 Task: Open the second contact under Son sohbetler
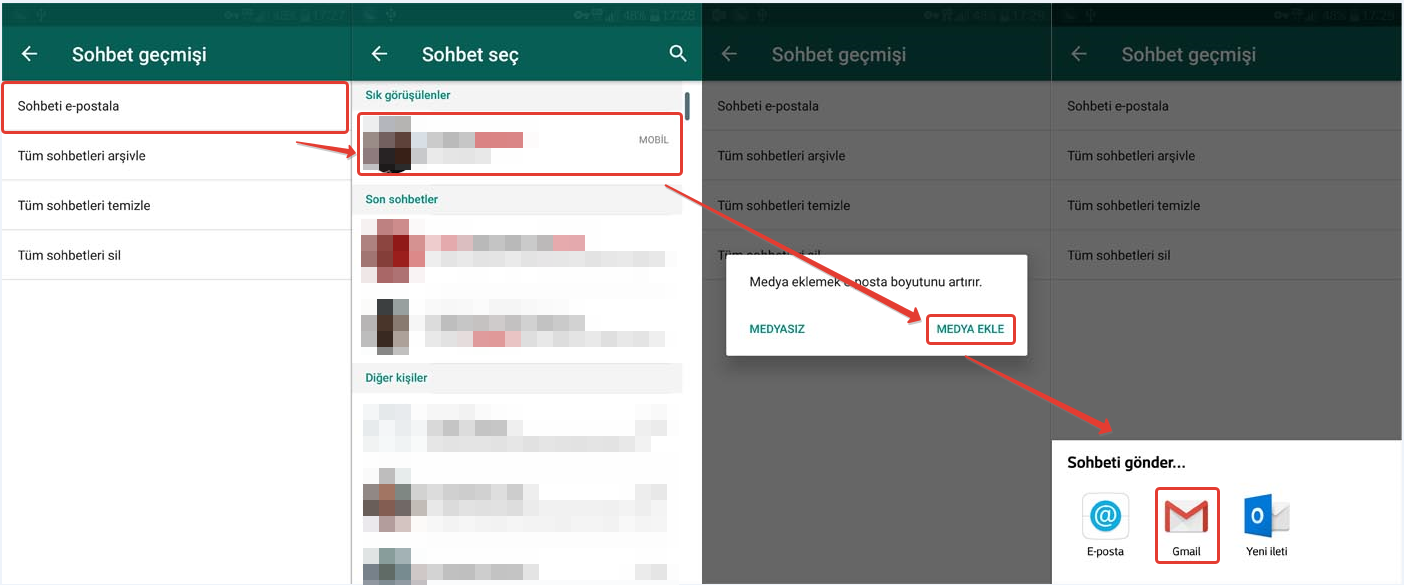[x=517, y=326]
